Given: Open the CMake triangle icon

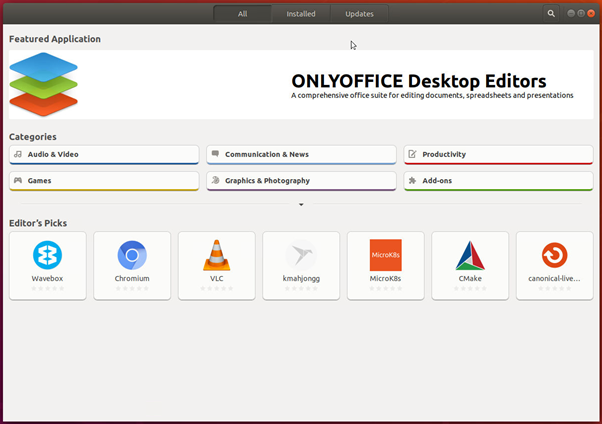Looking at the screenshot, I should tap(470, 255).
